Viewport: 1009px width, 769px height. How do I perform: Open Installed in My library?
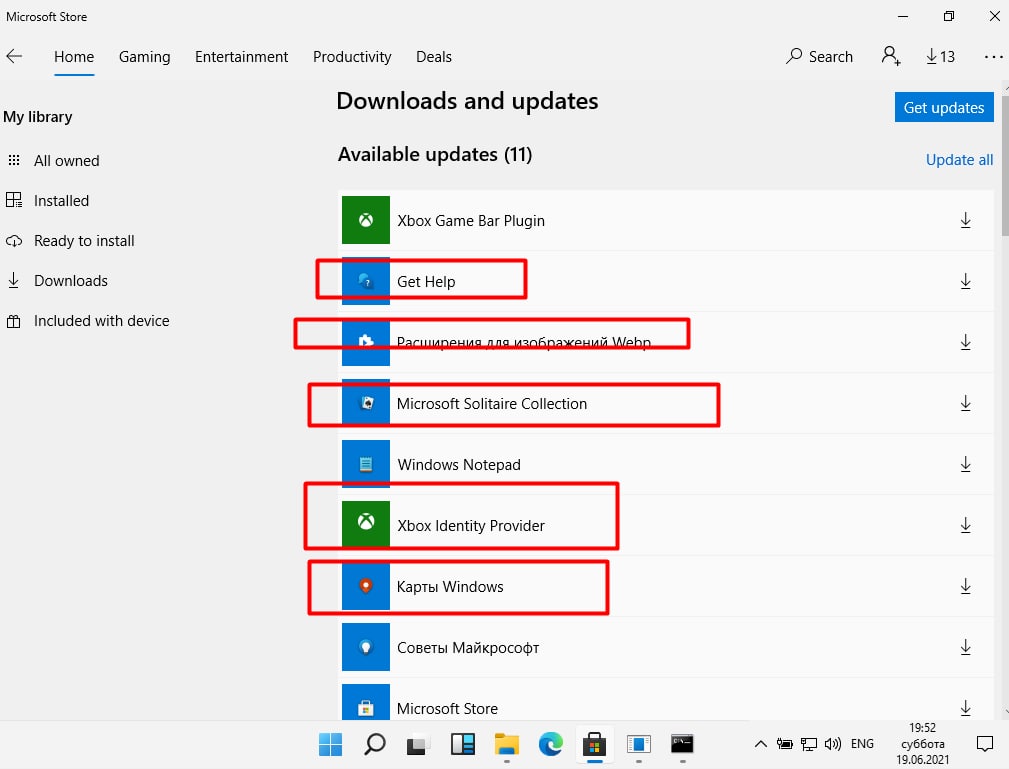click(x=48, y=201)
